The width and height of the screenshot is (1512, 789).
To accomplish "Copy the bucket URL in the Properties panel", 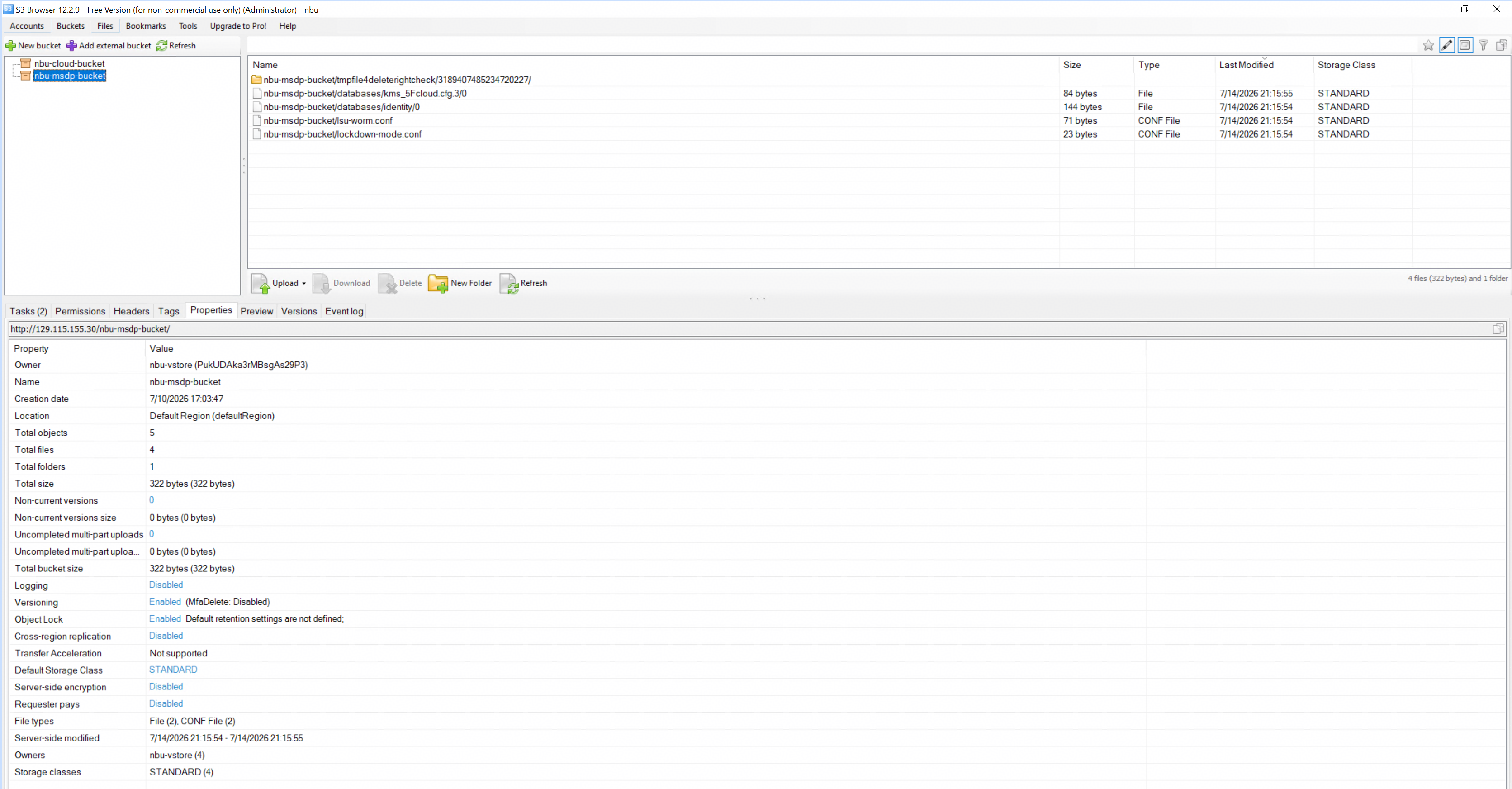I will (x=1498, y=329).
